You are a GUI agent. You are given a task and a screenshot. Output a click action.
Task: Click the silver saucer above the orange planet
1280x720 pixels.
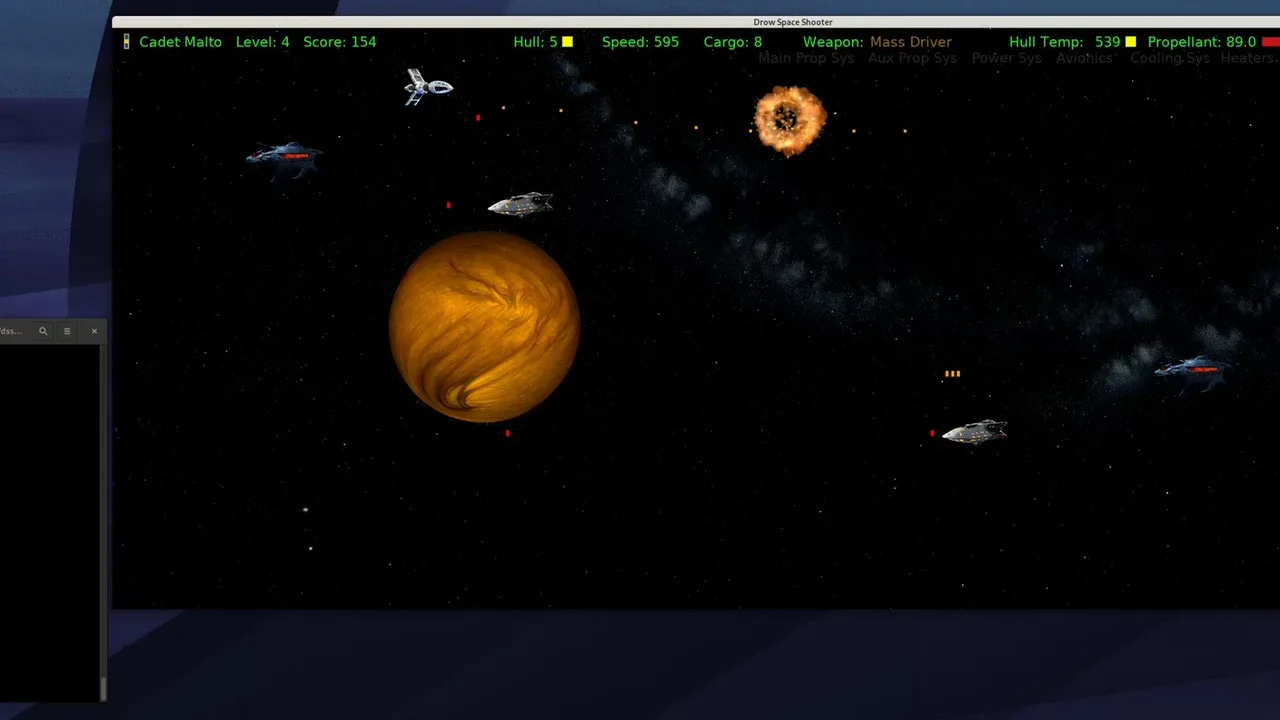click(520, 204)
